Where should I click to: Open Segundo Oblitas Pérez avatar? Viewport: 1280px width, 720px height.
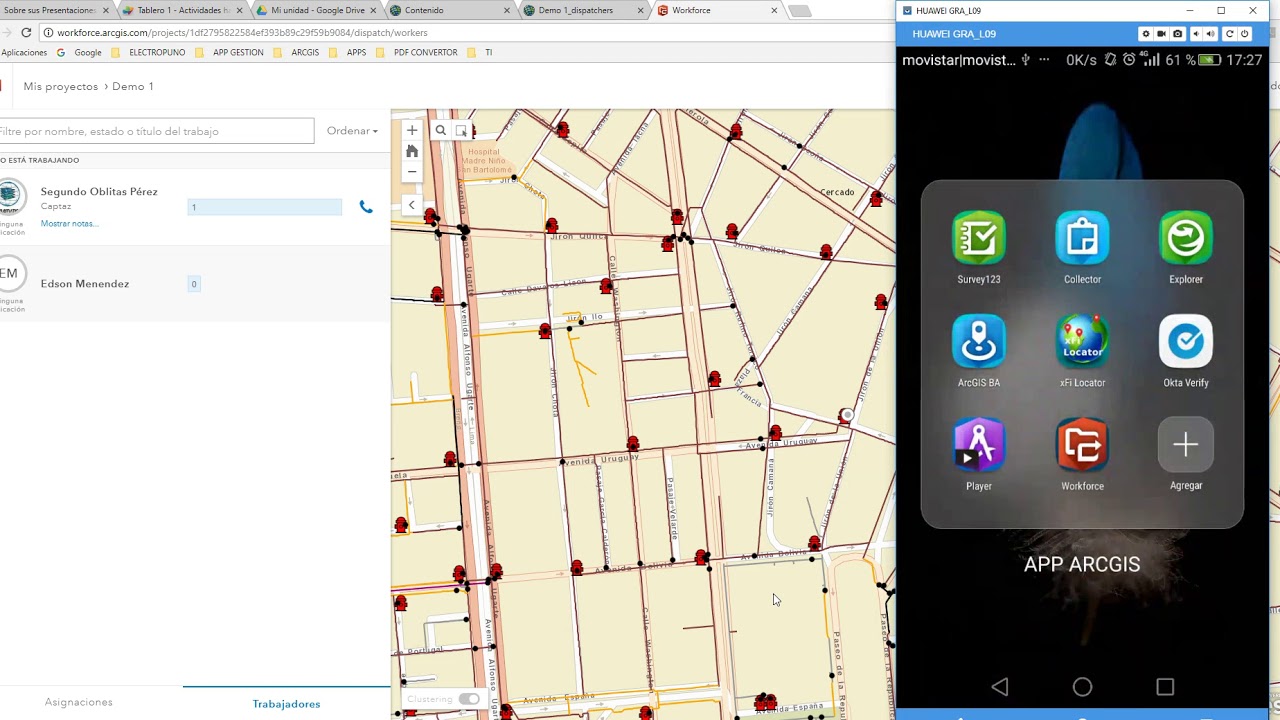(10, 196)
